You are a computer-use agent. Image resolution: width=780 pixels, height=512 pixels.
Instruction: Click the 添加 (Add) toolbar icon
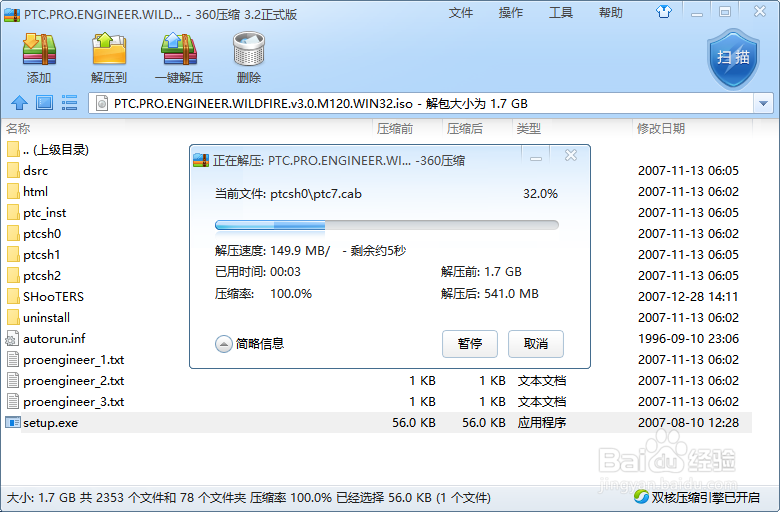(39, 50)
